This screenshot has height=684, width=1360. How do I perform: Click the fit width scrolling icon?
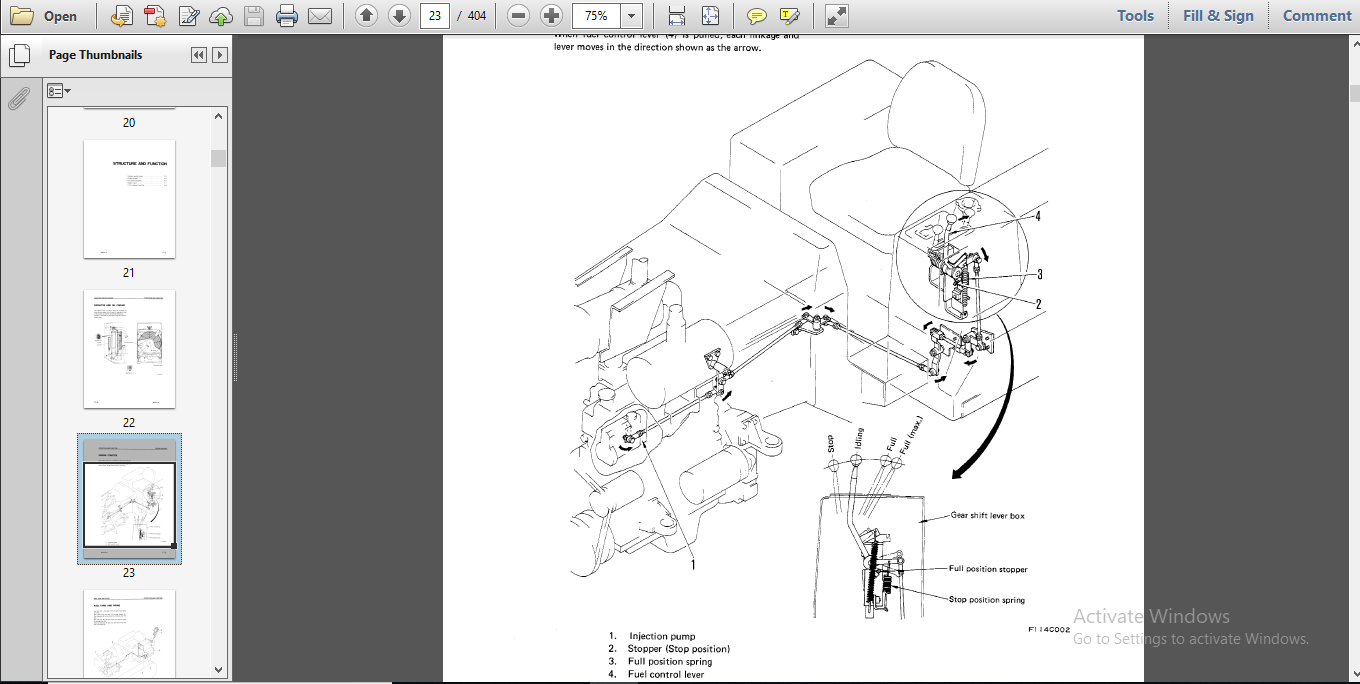(x=677, y=16)
